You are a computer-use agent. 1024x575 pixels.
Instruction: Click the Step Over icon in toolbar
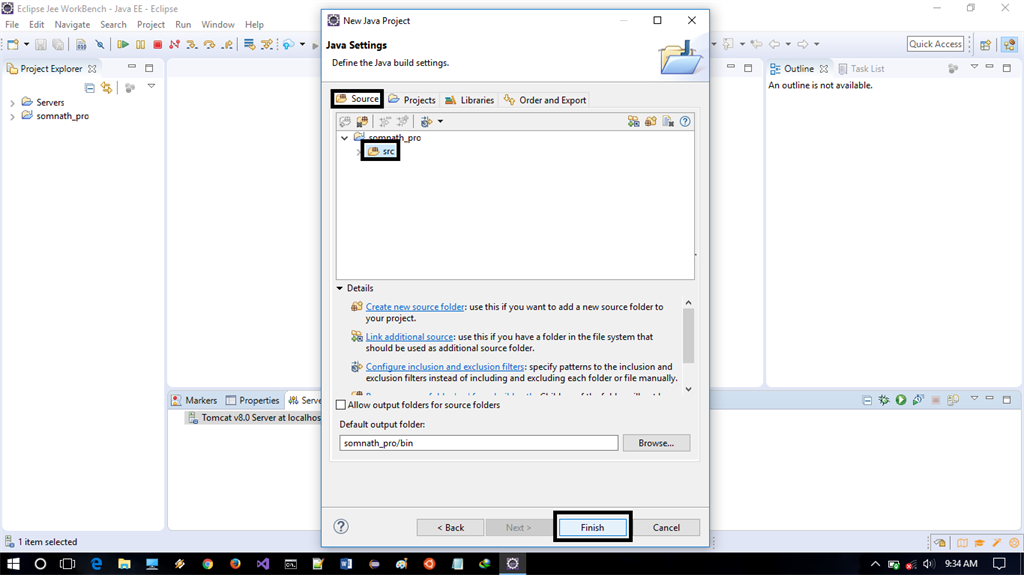tap(210, 44)
